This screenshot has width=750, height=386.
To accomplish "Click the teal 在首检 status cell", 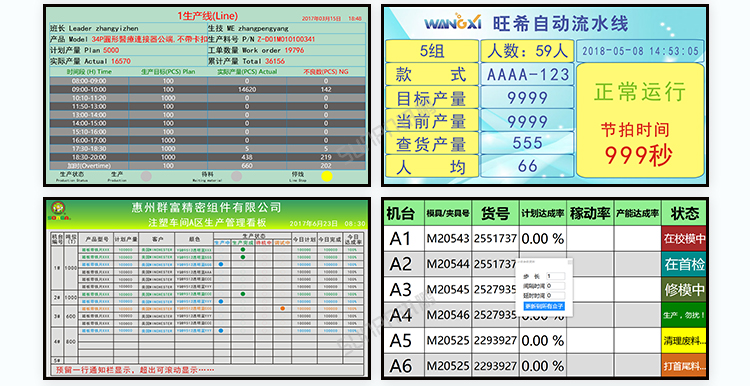I will 684,264.
